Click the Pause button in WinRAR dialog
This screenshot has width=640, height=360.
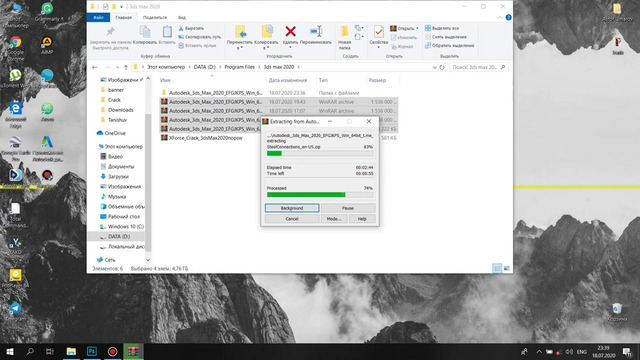[348, 208]
